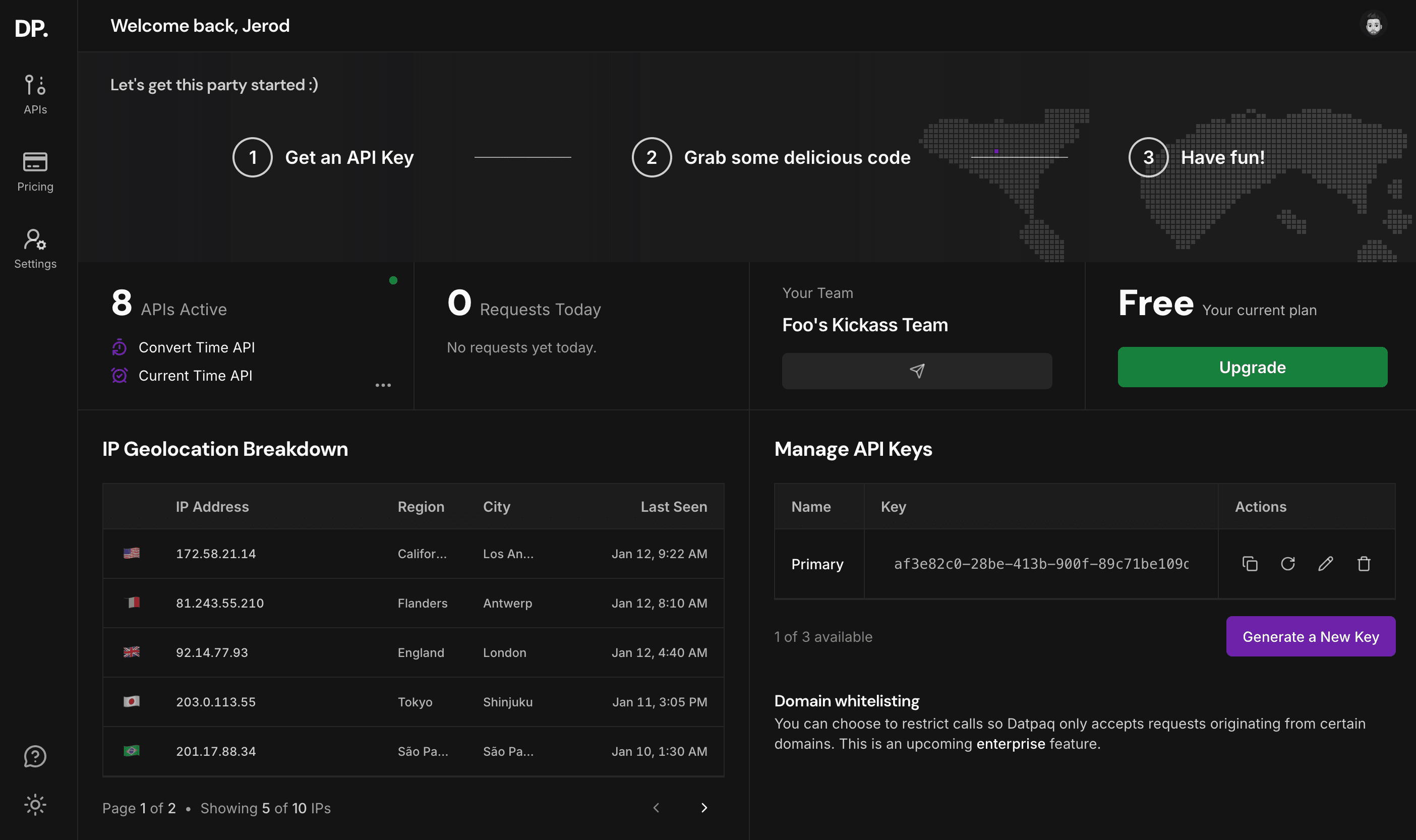Click the Primary API key value field
Viewport: 1416px width, 840px height.
[x=1040, y=564]
